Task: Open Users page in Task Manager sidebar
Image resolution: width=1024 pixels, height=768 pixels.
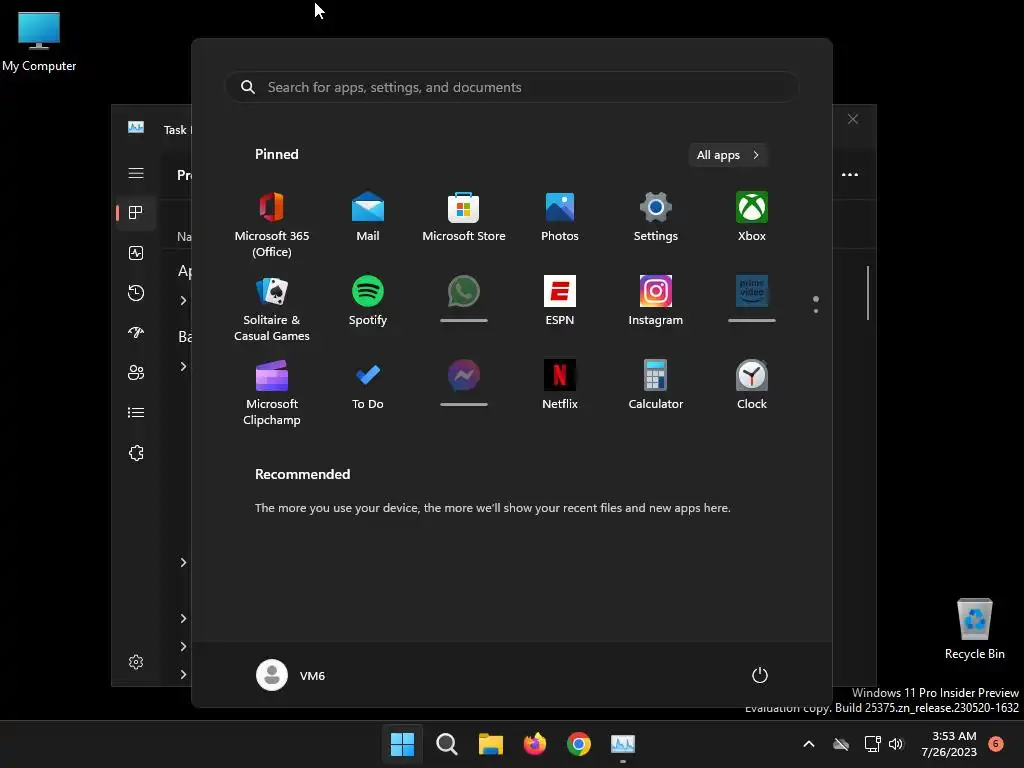Action: 136,372
